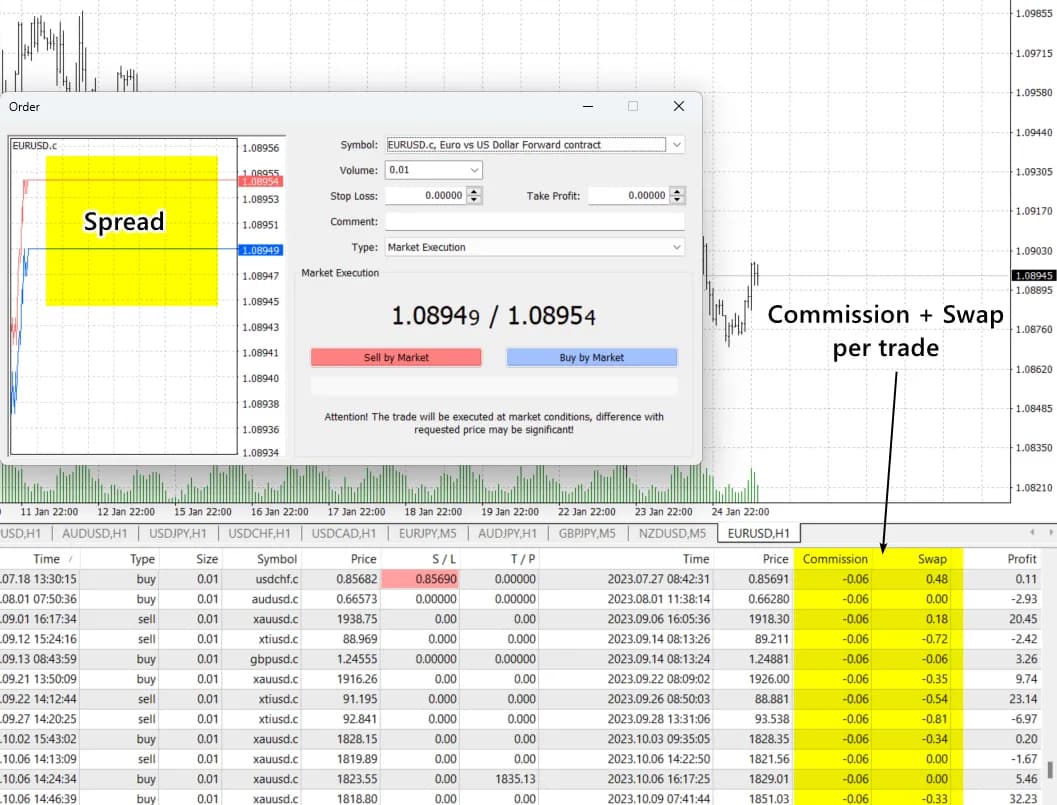Decrease Take Profit with the down arrow
The height and width of the screenshot is (805, 1057).
tap(677, 200)
